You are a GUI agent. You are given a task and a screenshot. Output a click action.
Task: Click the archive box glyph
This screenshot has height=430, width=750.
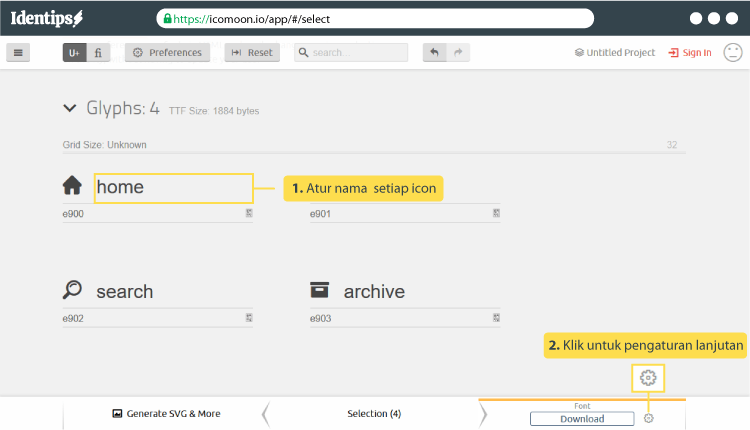[x=320, y=290]
